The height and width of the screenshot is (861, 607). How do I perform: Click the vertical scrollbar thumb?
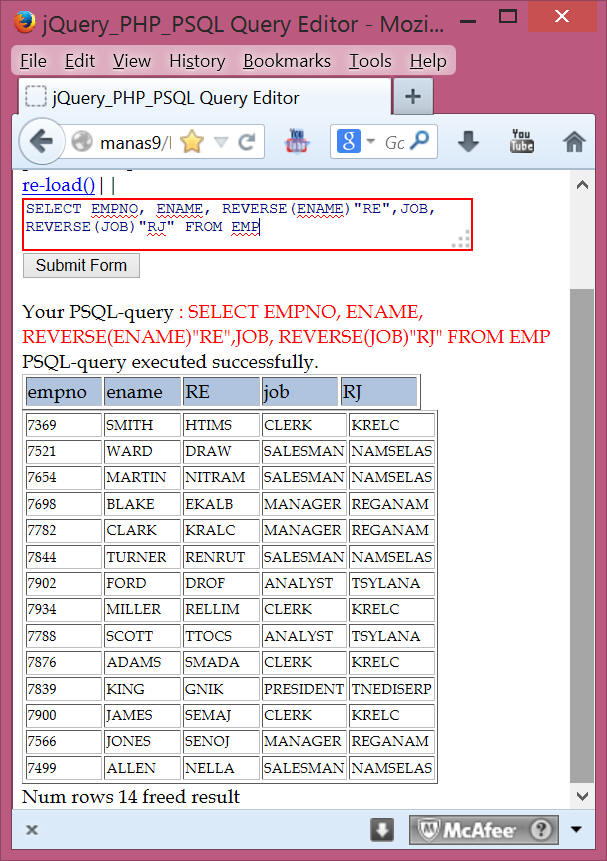click(582, 535)
